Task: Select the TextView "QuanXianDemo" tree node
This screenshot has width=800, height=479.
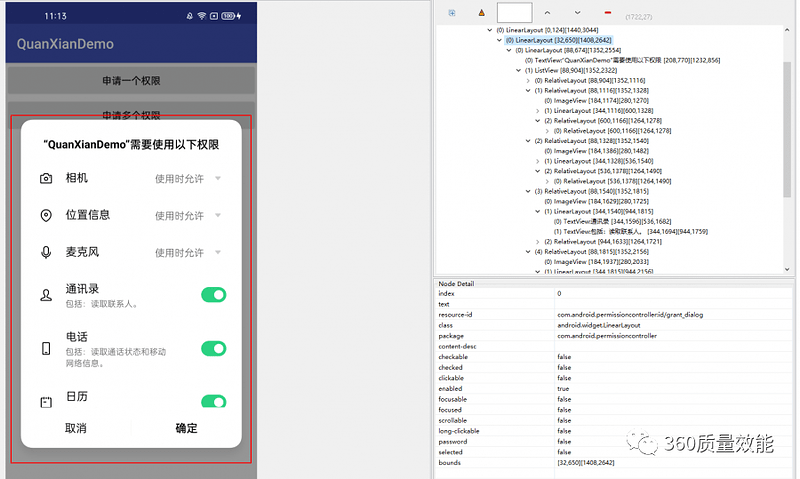Action: (x=622, y=60)
